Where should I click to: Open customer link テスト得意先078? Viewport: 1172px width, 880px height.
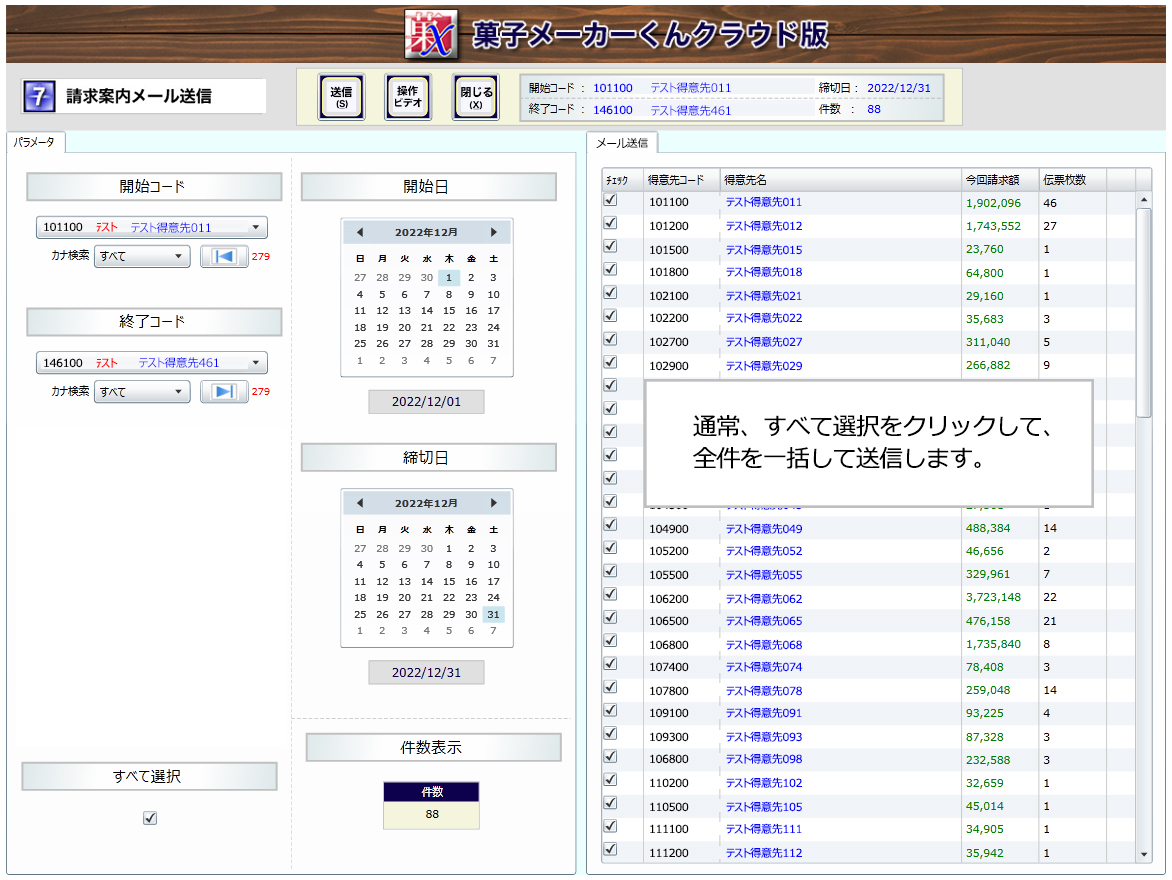[764, 691]
